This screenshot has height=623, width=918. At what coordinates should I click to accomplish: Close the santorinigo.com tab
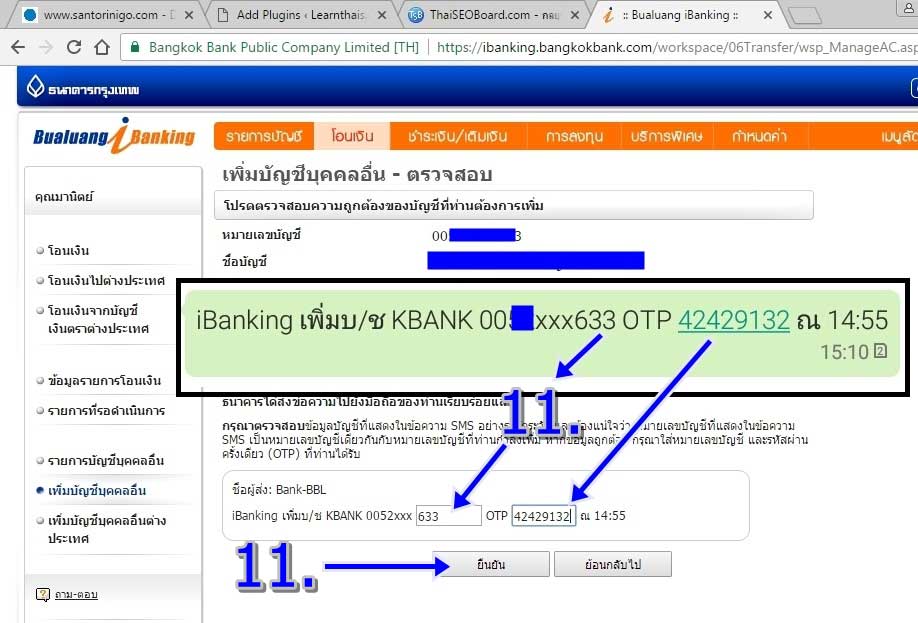pos(189,15)
